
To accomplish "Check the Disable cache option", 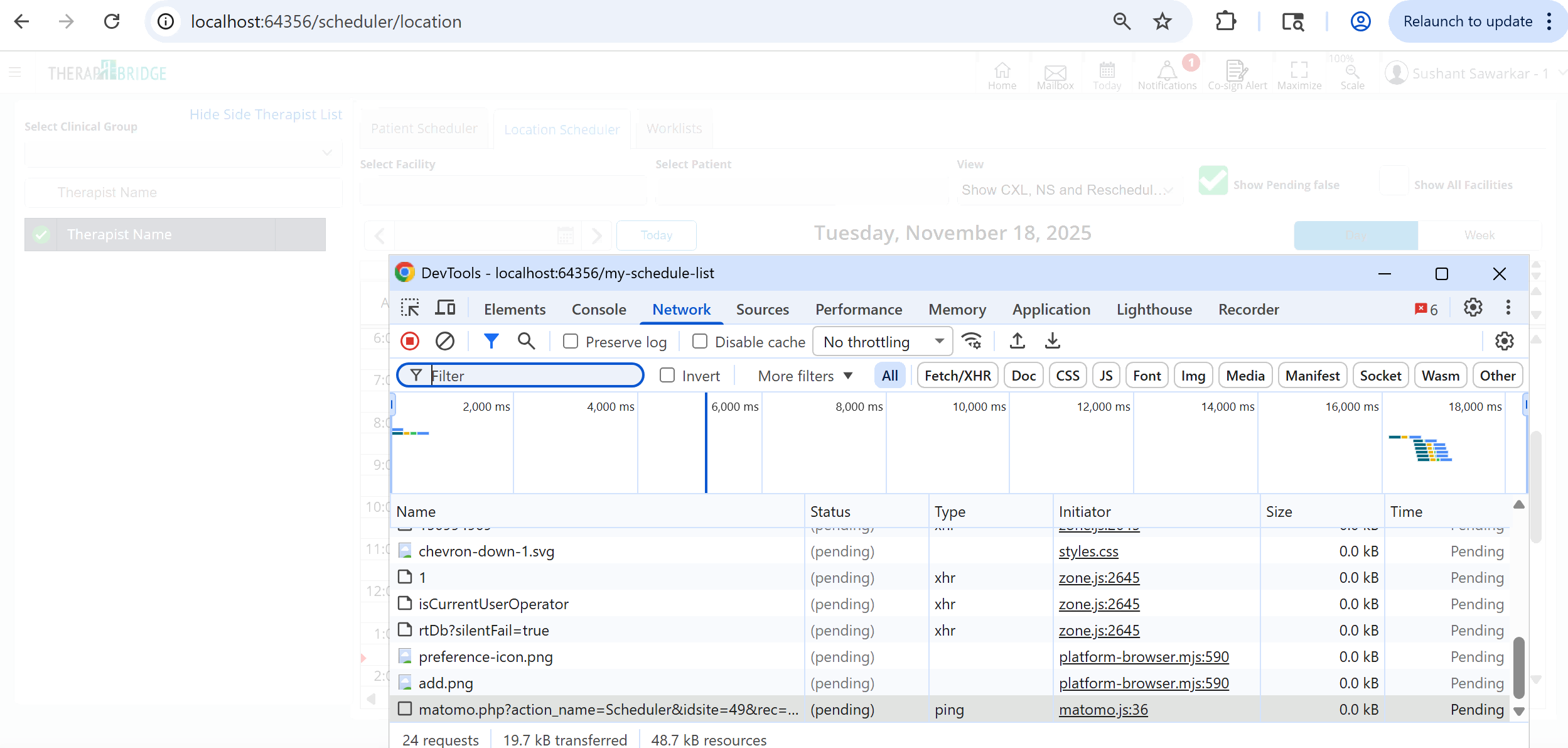I will click(700, 341).
